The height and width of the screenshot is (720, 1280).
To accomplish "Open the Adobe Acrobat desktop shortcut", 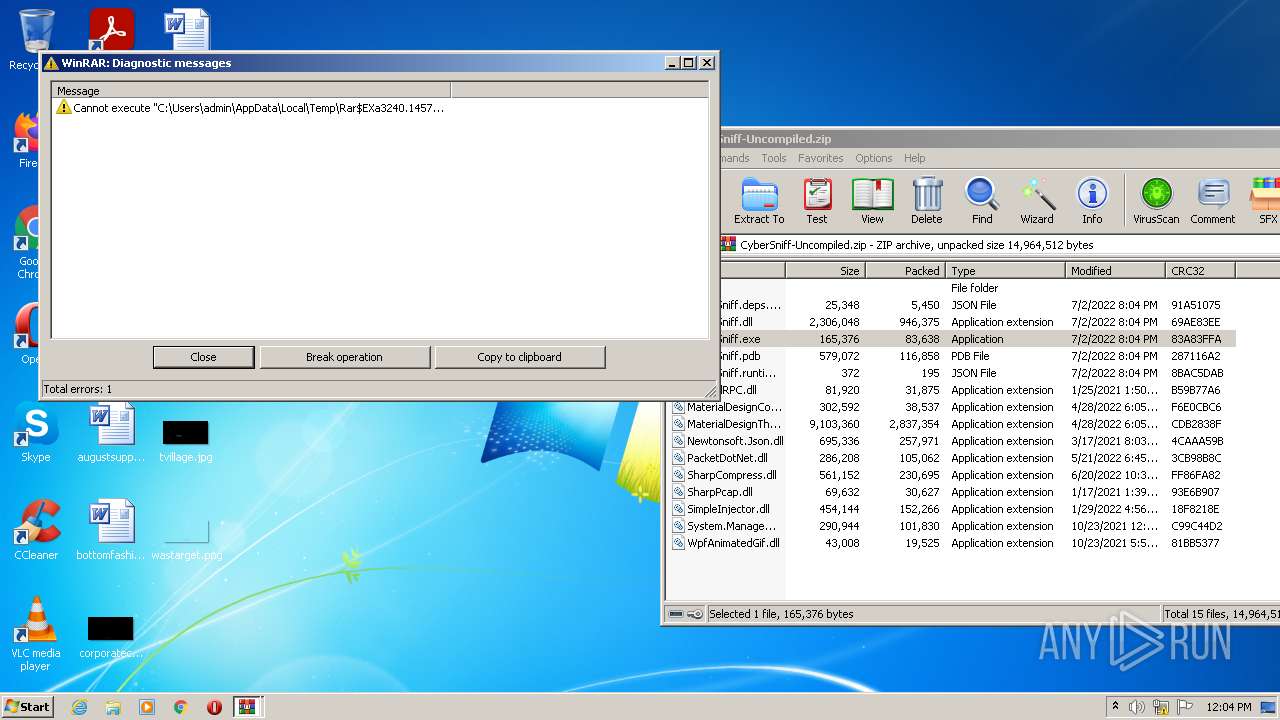I will [x=111, y=30].
